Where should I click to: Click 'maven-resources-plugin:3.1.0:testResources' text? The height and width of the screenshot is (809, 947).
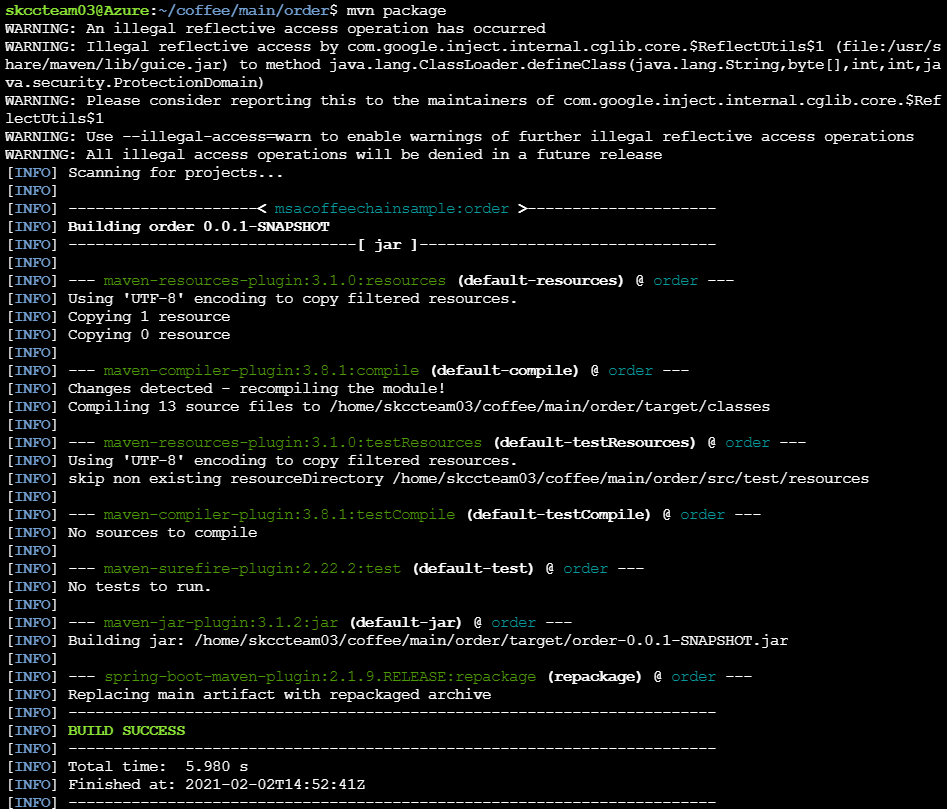(x=292, y=443)
